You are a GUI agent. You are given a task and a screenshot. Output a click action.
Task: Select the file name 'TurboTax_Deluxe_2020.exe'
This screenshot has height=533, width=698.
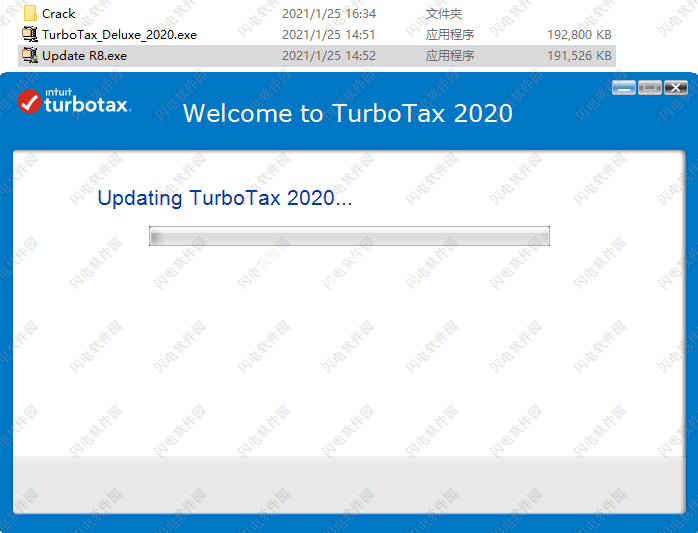coord(119,35)
